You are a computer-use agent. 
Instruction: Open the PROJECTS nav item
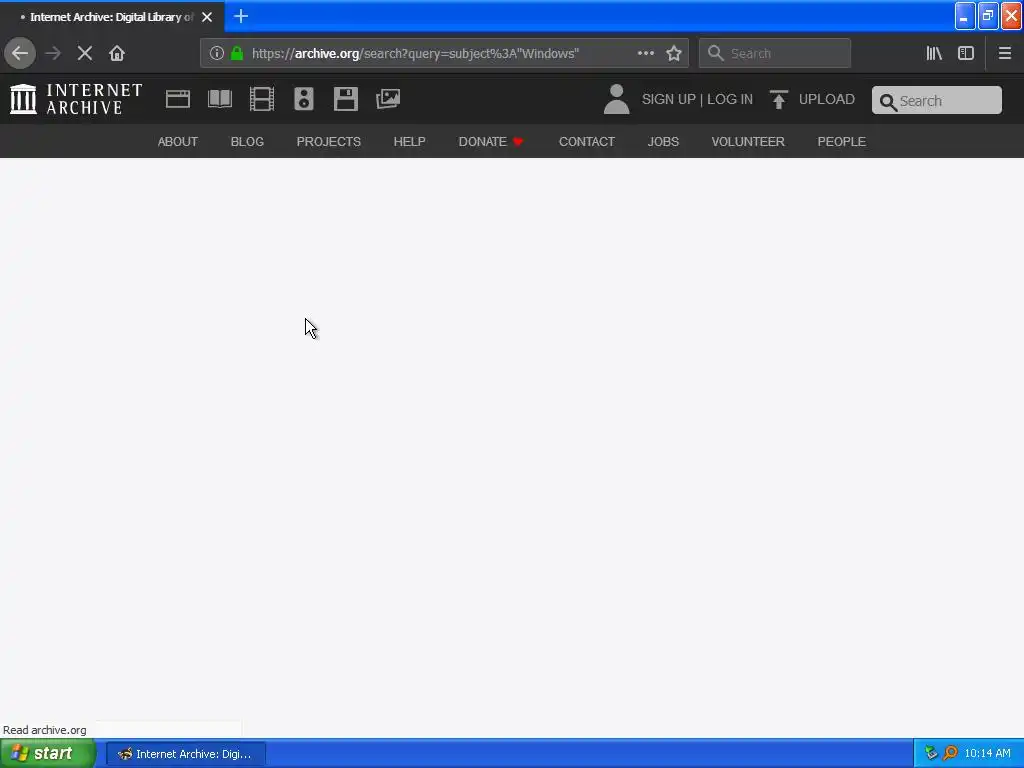[328, 142]
